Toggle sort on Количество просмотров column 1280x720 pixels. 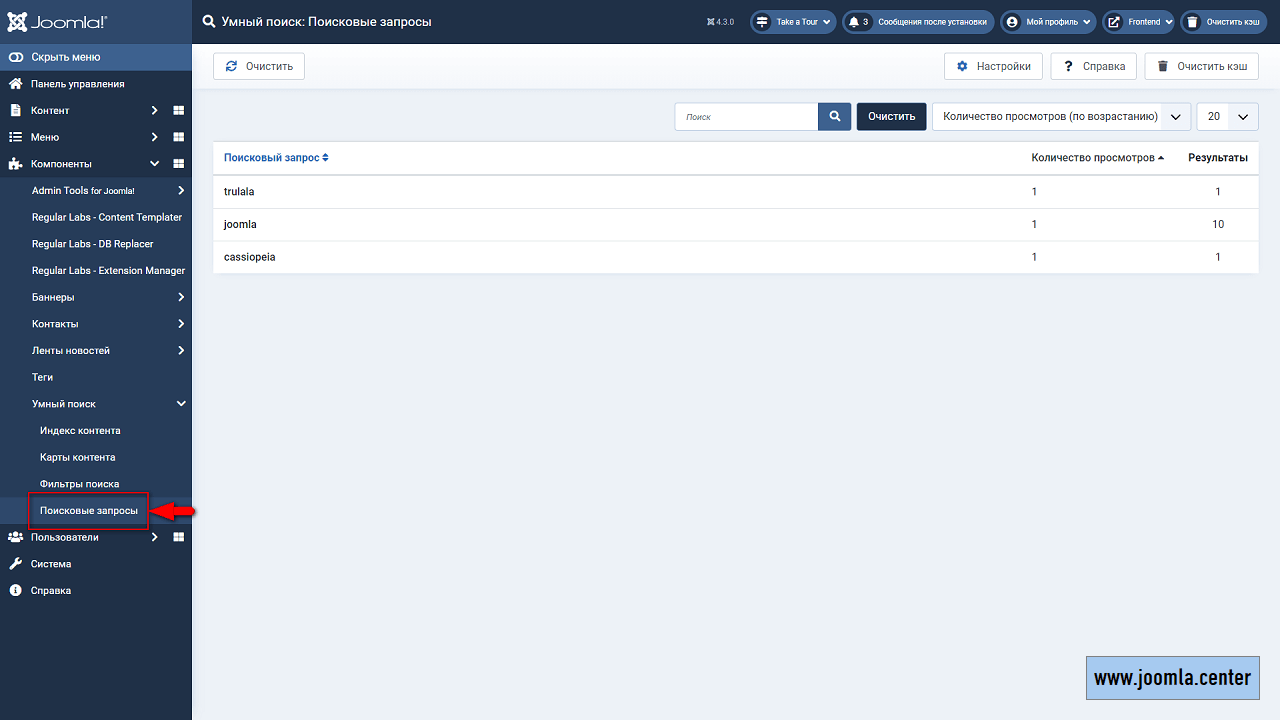[1097, 158]
